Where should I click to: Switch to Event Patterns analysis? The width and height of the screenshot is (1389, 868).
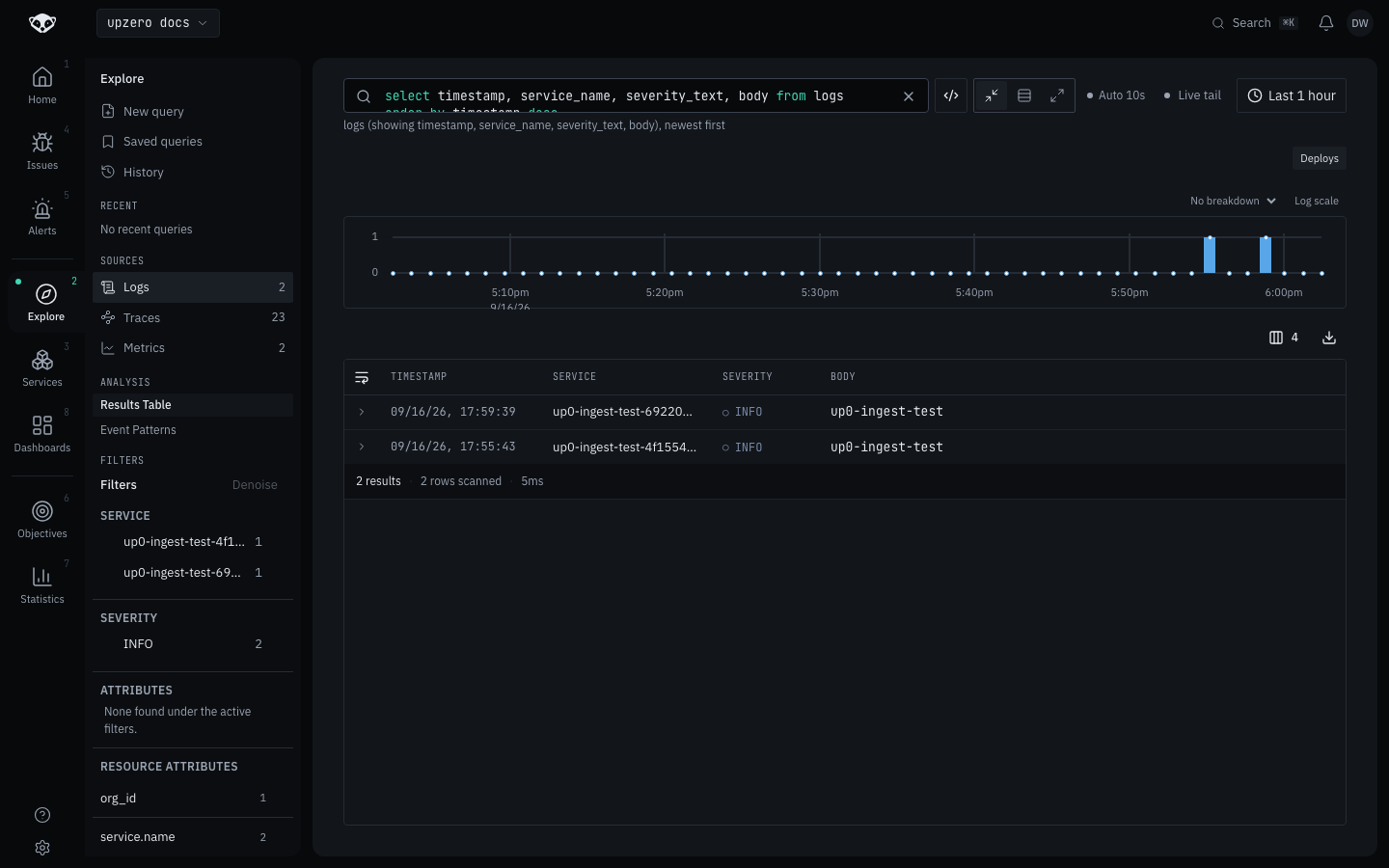pyautogui.click(x=193, y=430)
